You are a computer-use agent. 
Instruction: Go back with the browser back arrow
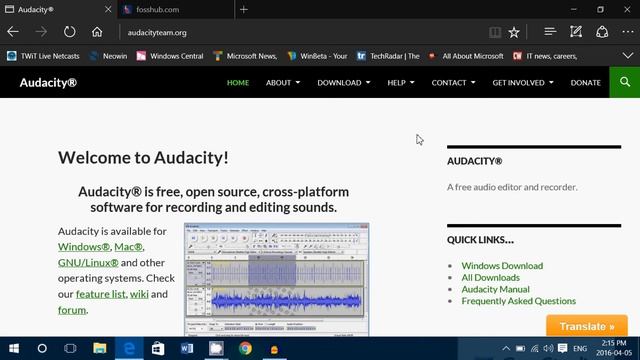[13, 32]
